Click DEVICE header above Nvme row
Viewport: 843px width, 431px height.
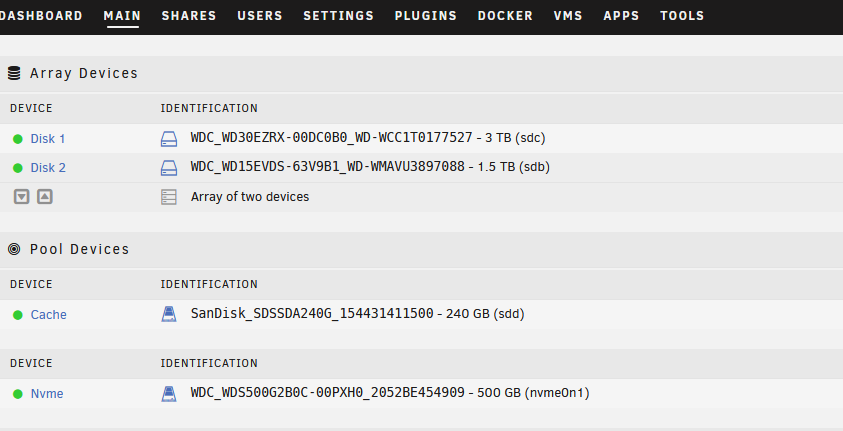(x=31, y=363)
